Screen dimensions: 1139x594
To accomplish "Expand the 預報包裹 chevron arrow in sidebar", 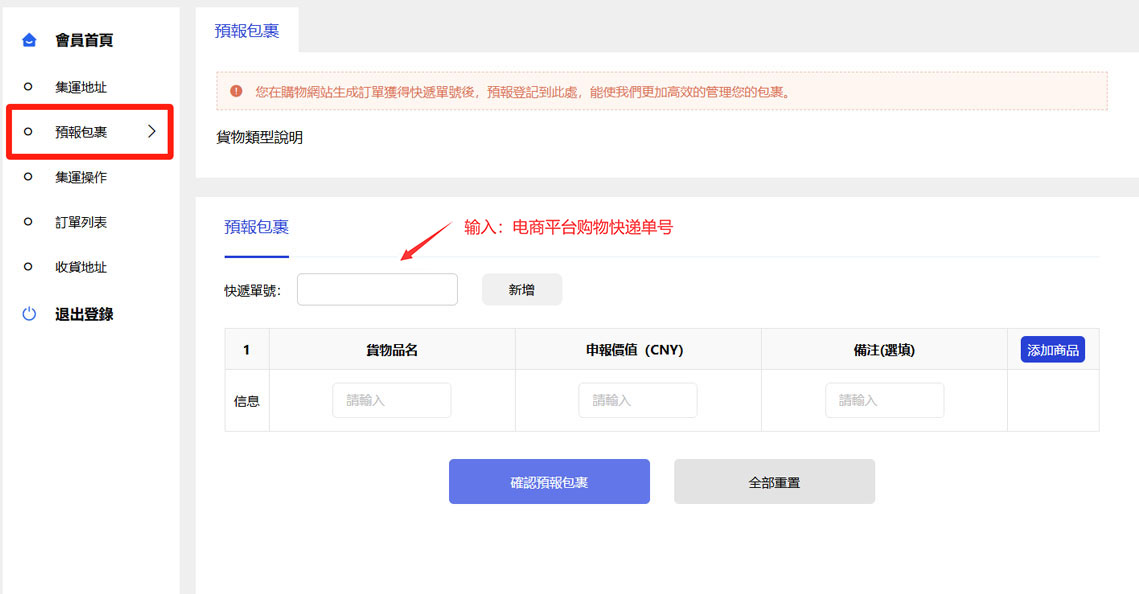I will pyautogui.click(x=152, y=131).
